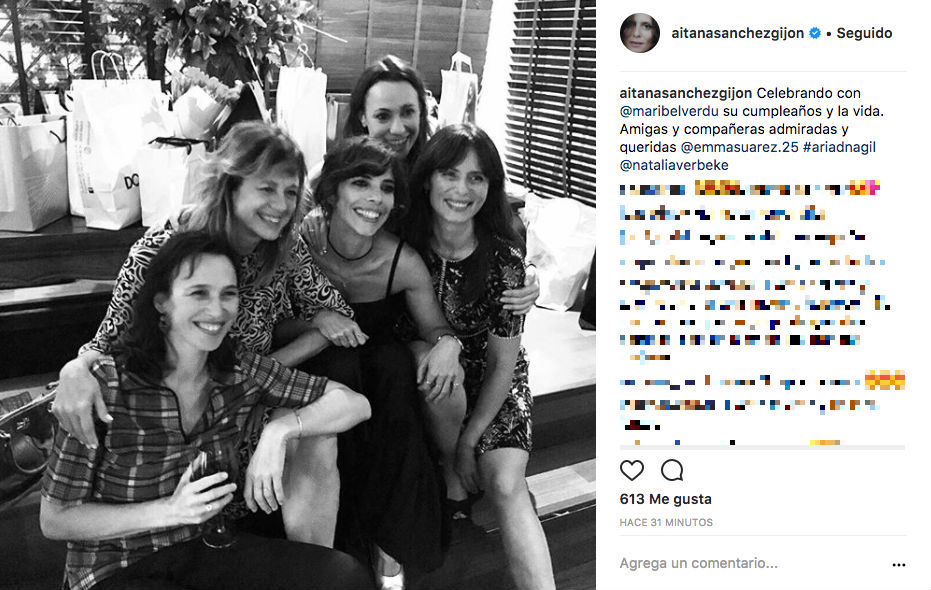Image resolution: width=931 pixels, height=590 pixels.
Task: Click aitanasanchezgijon username in the caption
Action: (x=686, y=93)
